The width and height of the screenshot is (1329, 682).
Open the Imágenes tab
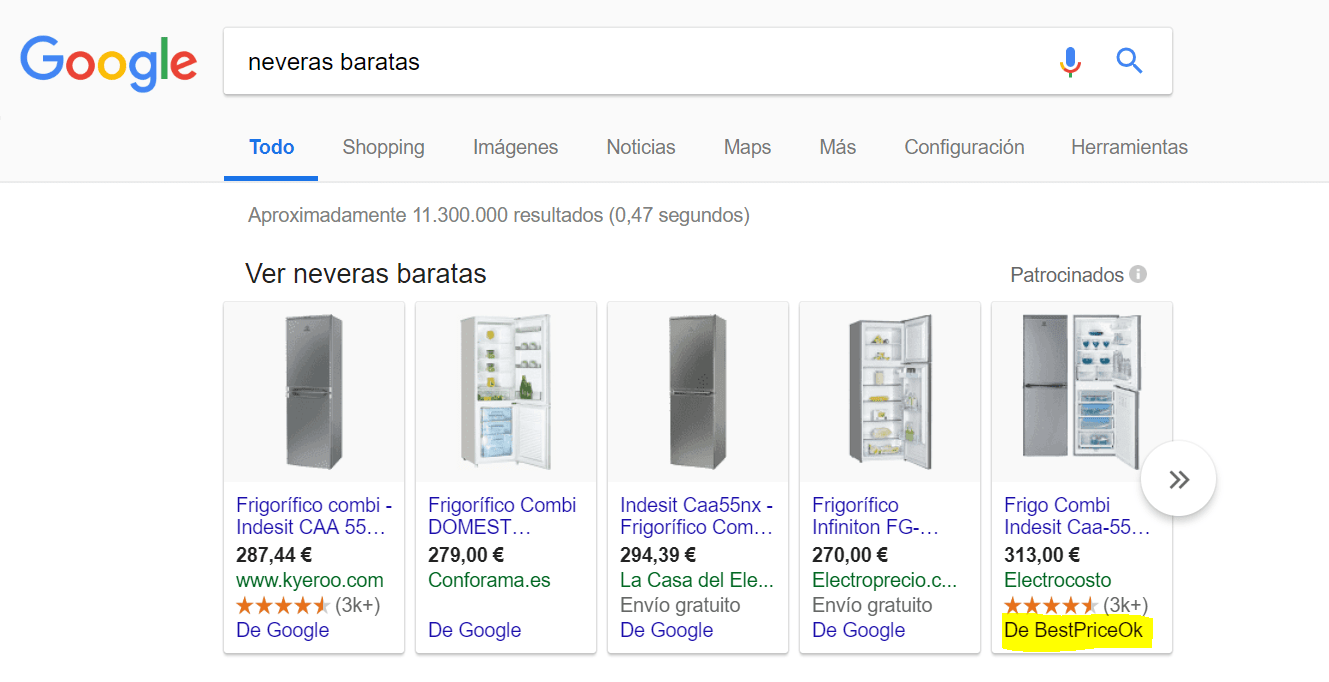tap(516, 147)
